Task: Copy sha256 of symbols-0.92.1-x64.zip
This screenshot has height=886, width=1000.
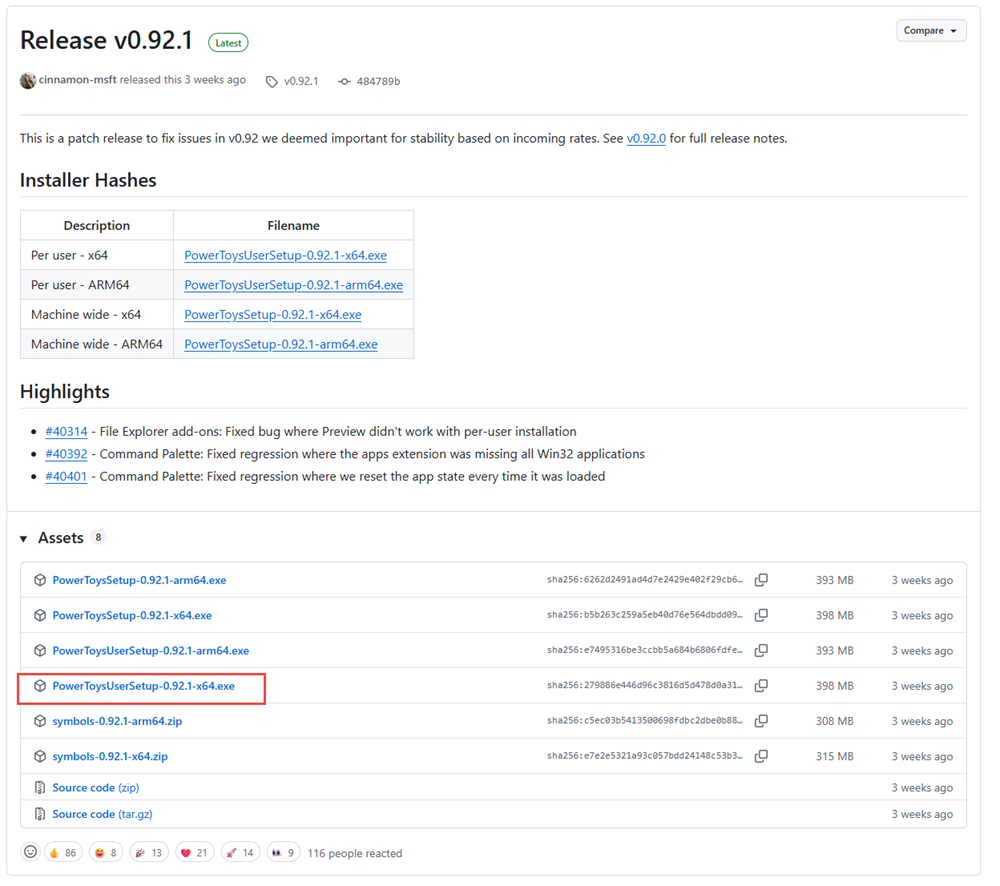Action: (x=761, y=755)
